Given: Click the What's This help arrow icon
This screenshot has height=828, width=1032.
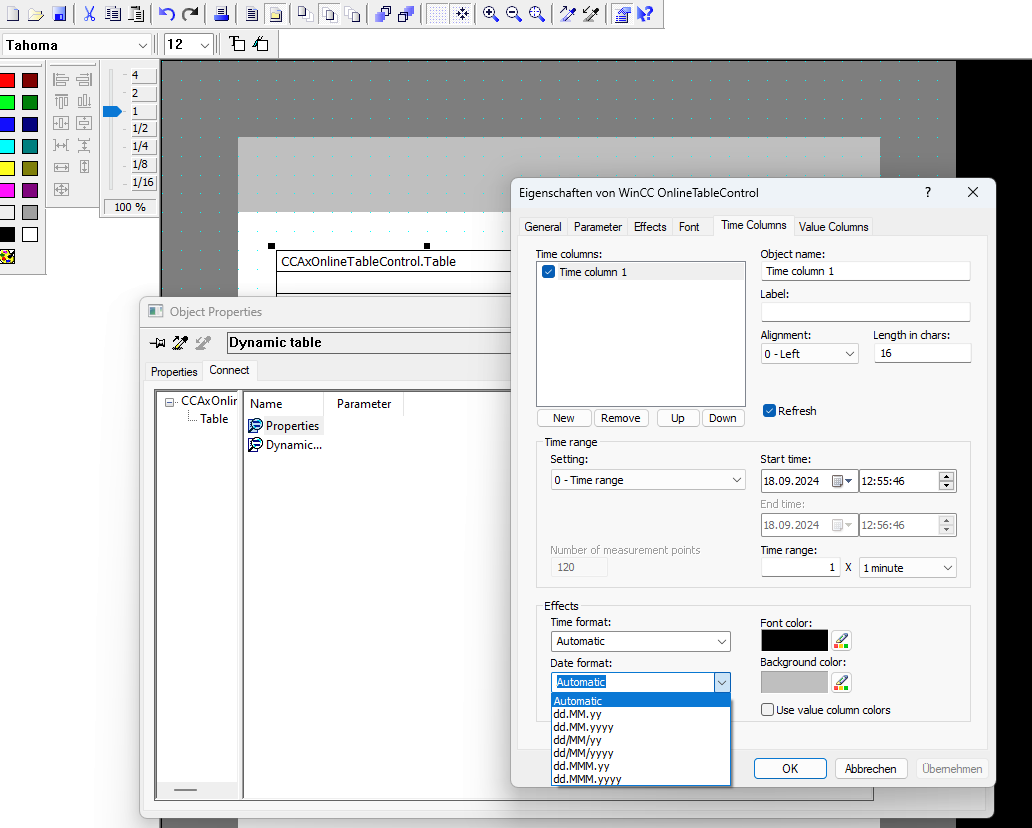Looking at the screenshot, I should (x=645, y=14).
